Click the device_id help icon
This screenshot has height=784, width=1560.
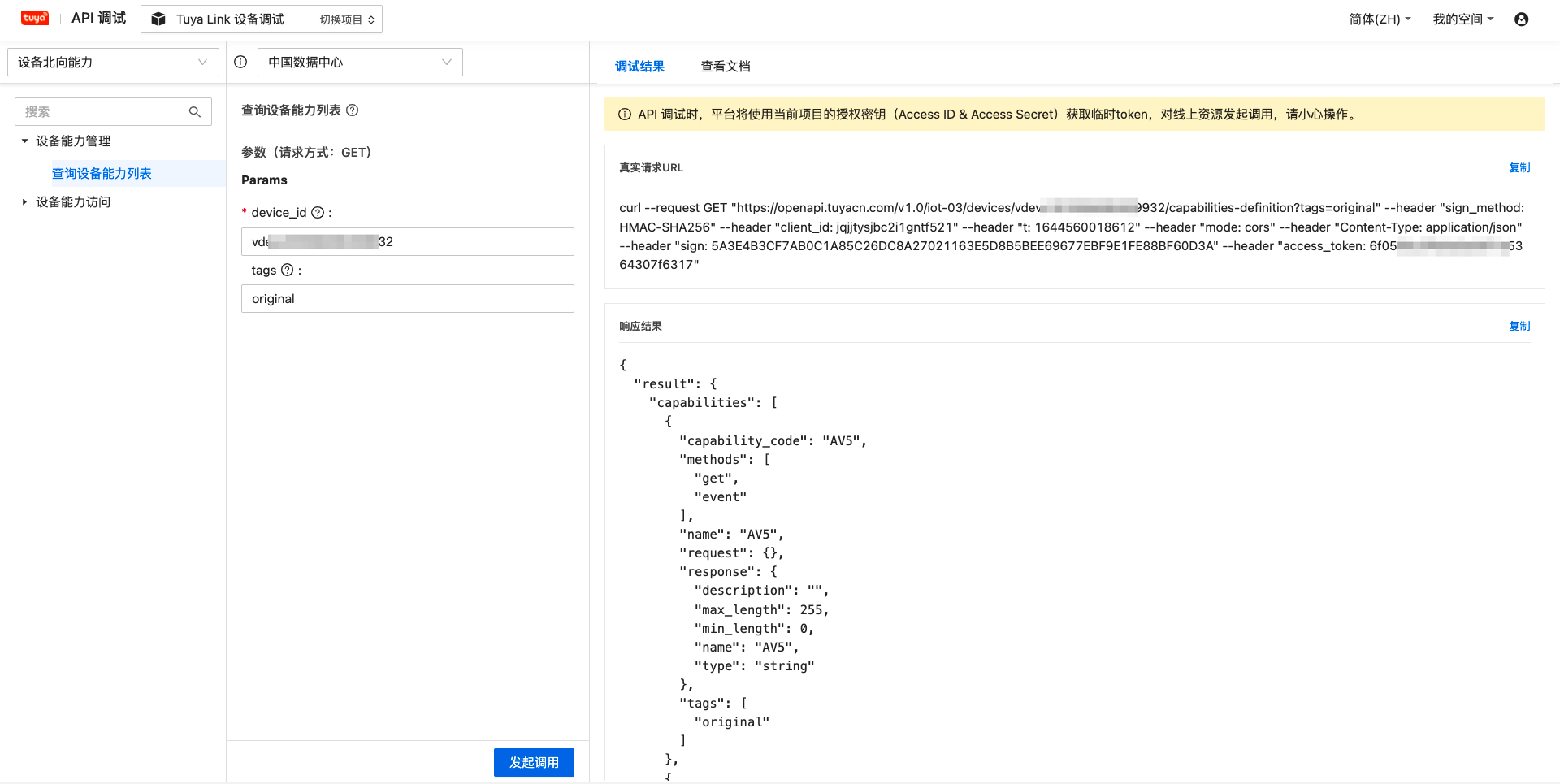click(318, 213)
